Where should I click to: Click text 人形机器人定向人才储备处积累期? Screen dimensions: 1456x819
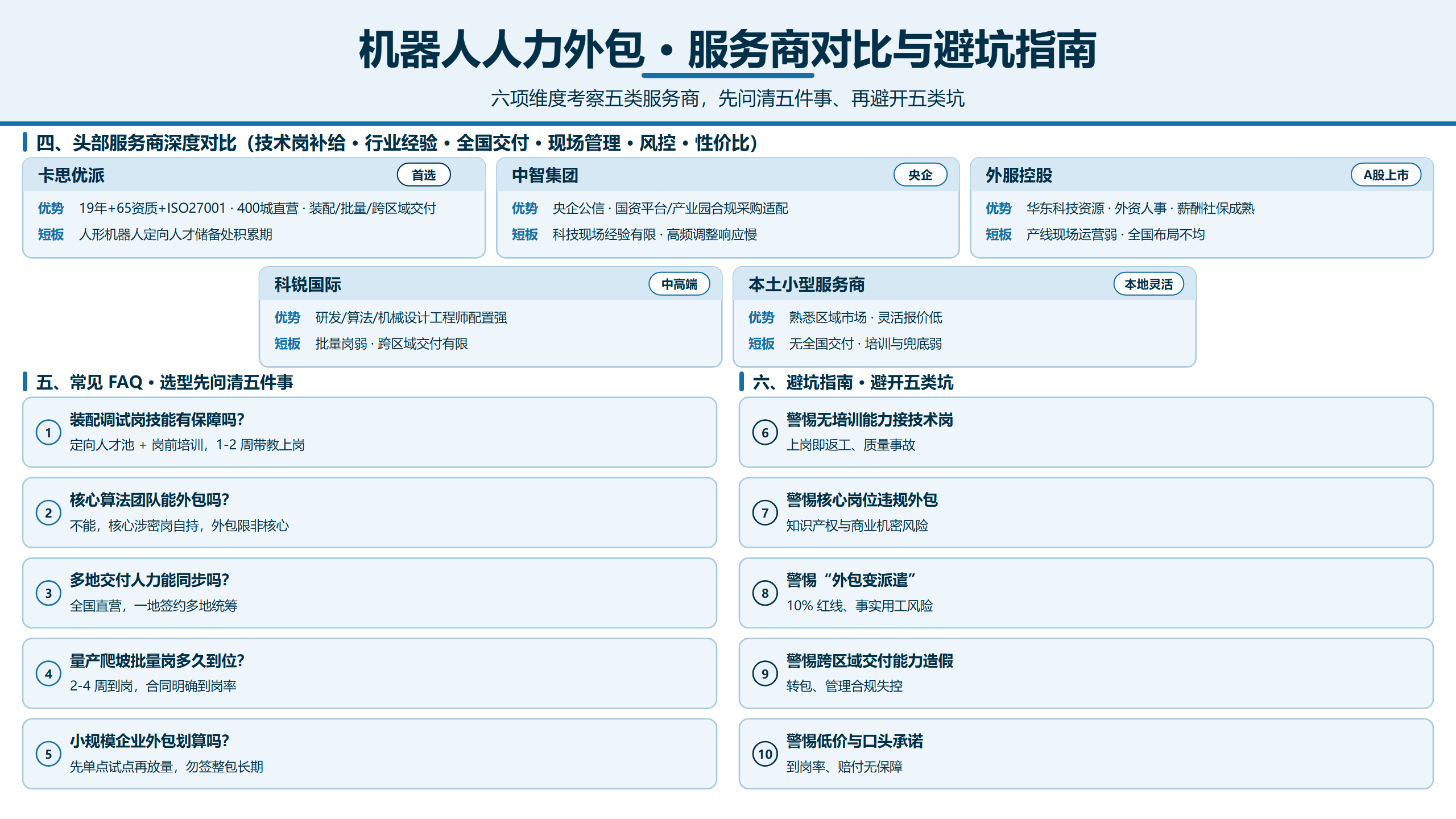coord(176,234)
